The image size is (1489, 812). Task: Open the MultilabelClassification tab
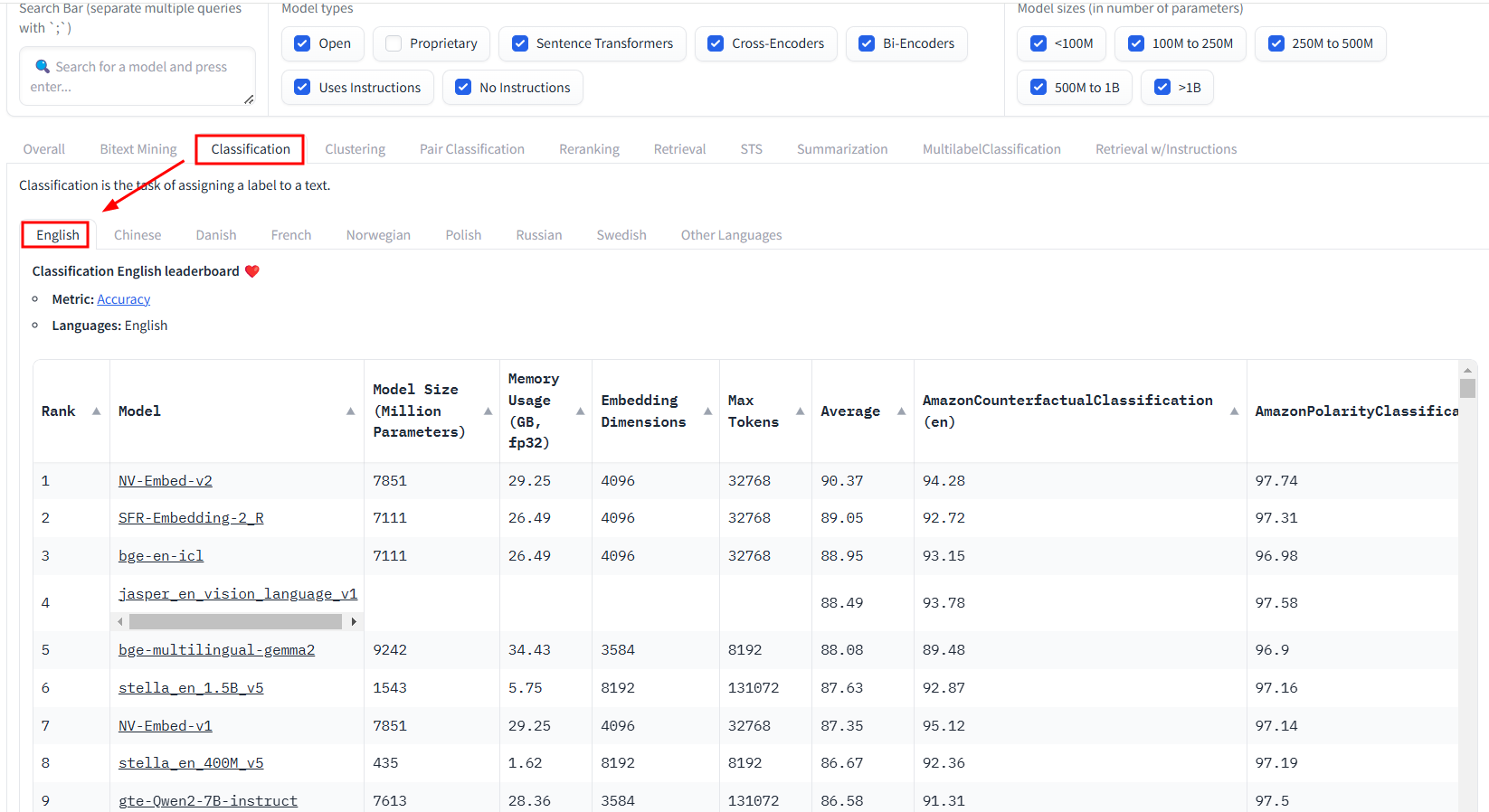[x=991, y=149]
